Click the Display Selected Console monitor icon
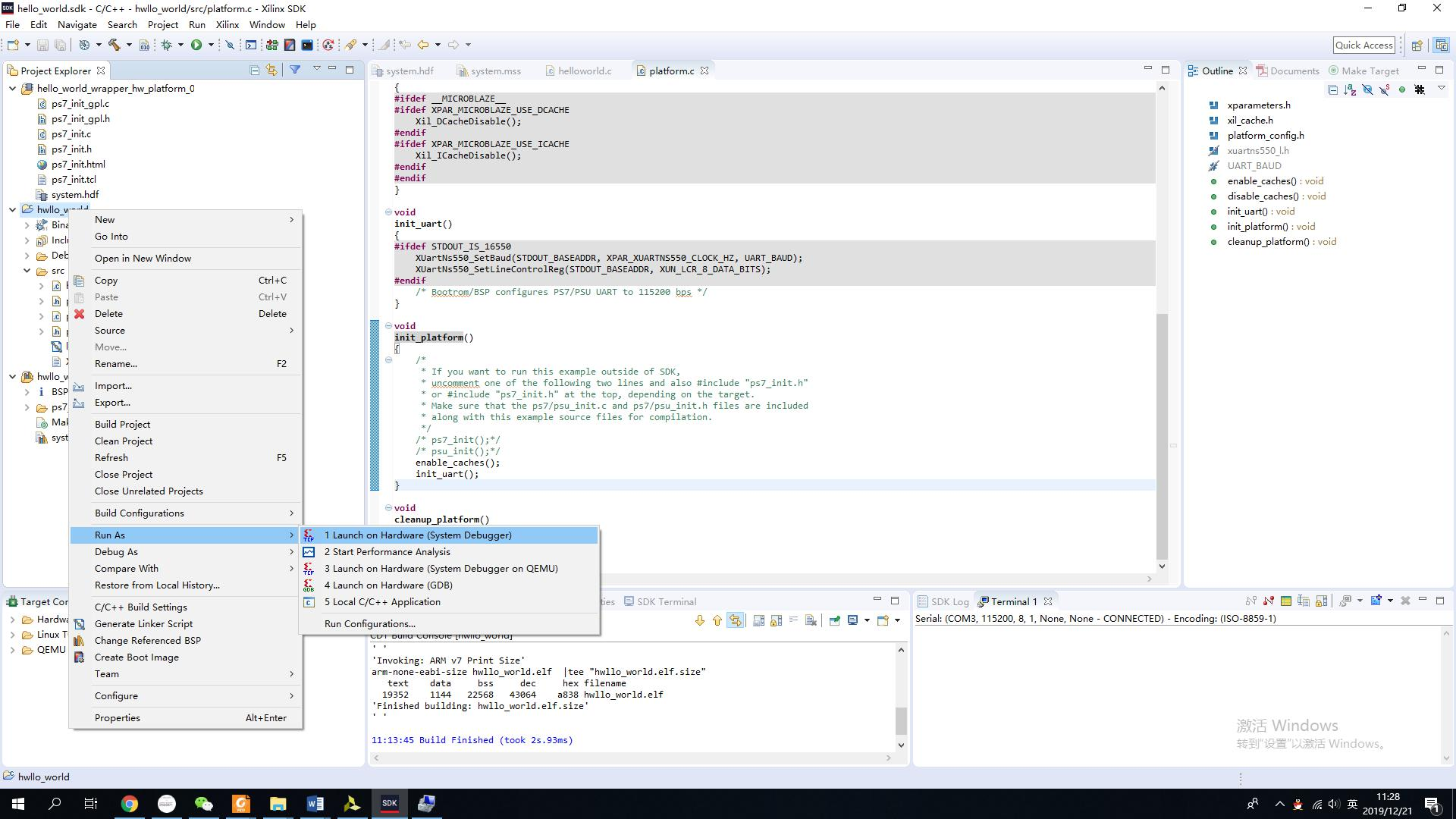1456x819 pixels. [852, 620]
